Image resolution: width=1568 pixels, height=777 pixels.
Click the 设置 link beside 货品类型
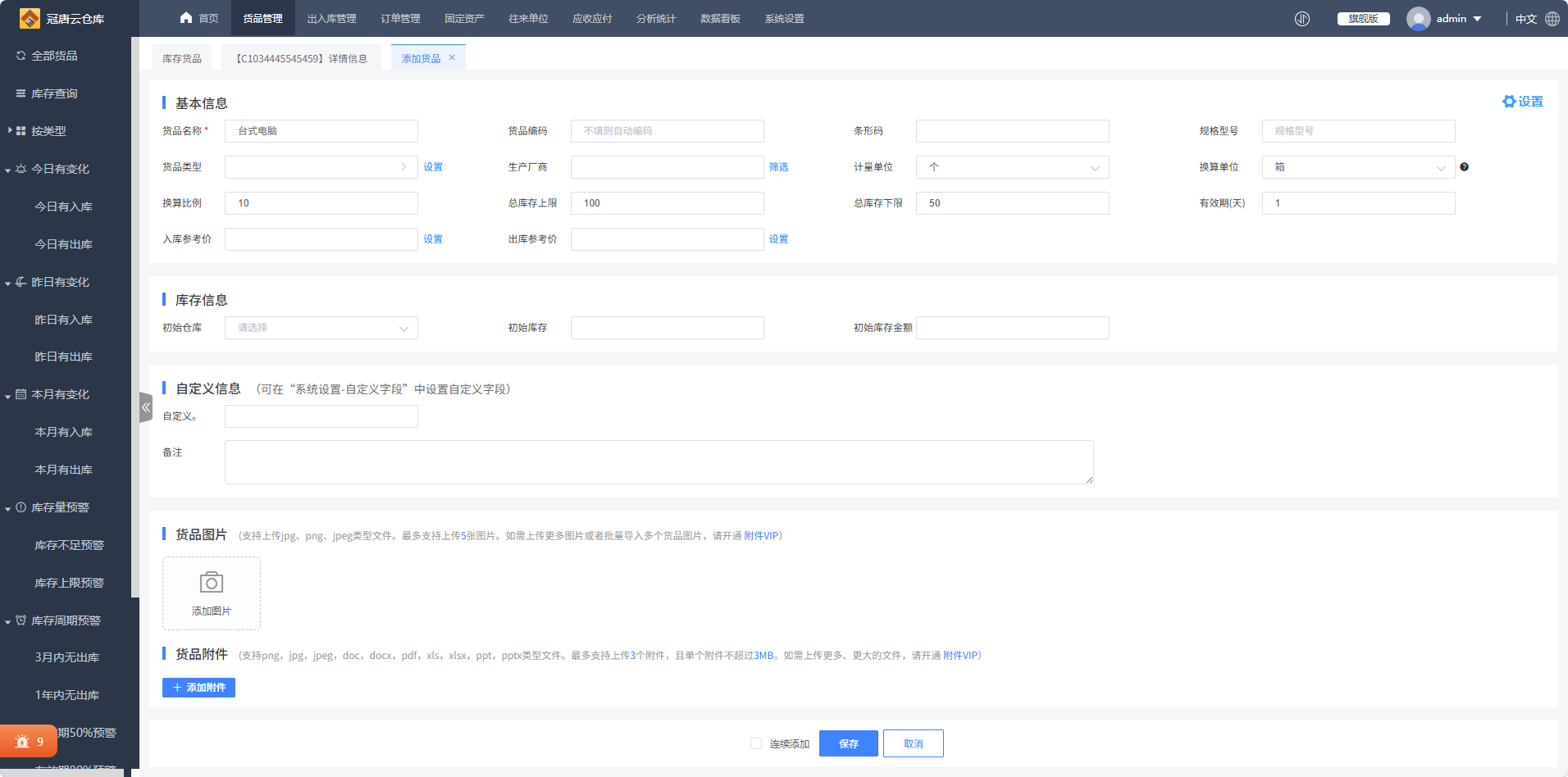(x=433, y=167)
